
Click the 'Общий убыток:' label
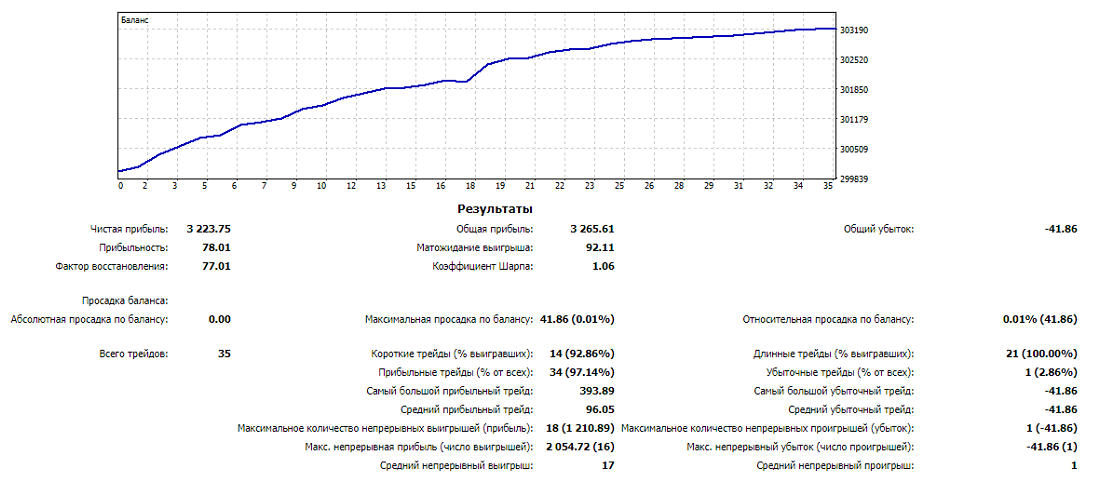point(879,229)
